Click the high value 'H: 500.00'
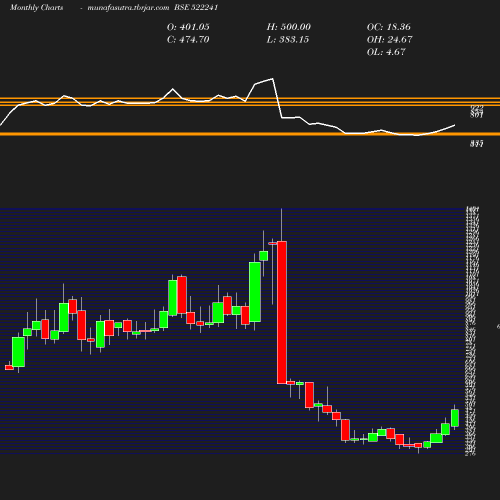 coord(289,27)
